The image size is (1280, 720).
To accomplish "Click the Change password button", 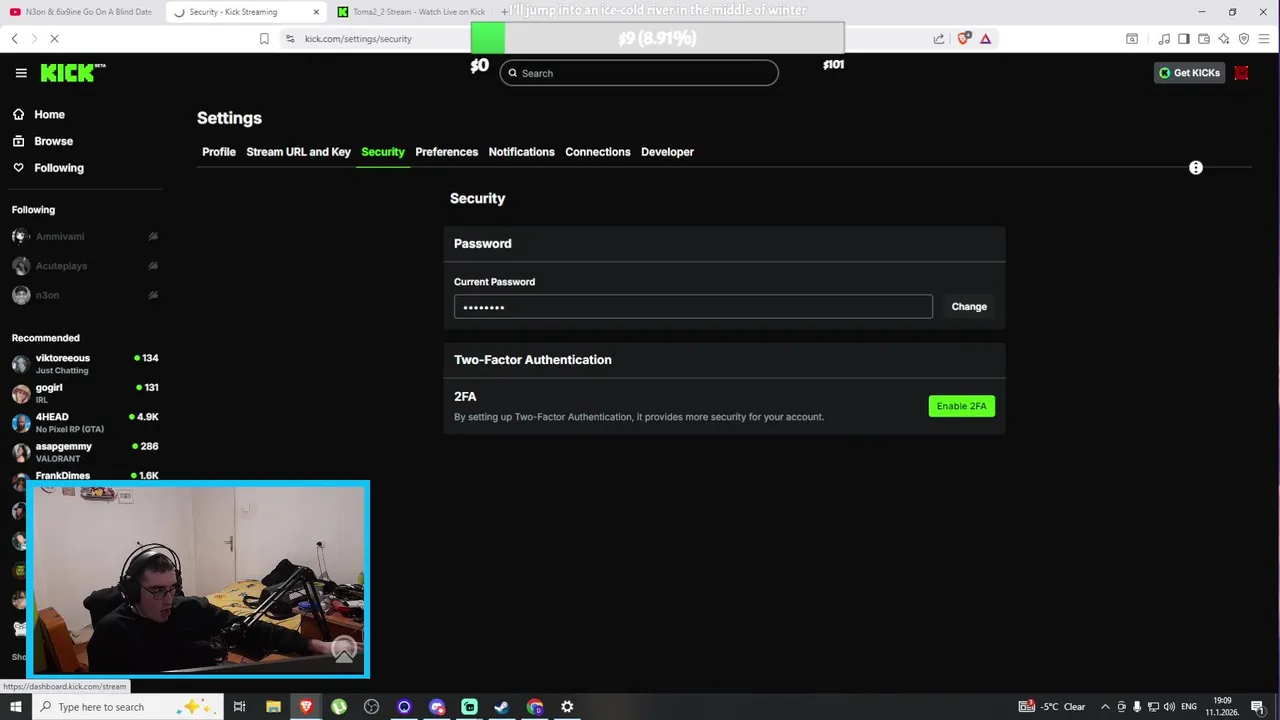I will pyautogui.click(x=969, y=307).
